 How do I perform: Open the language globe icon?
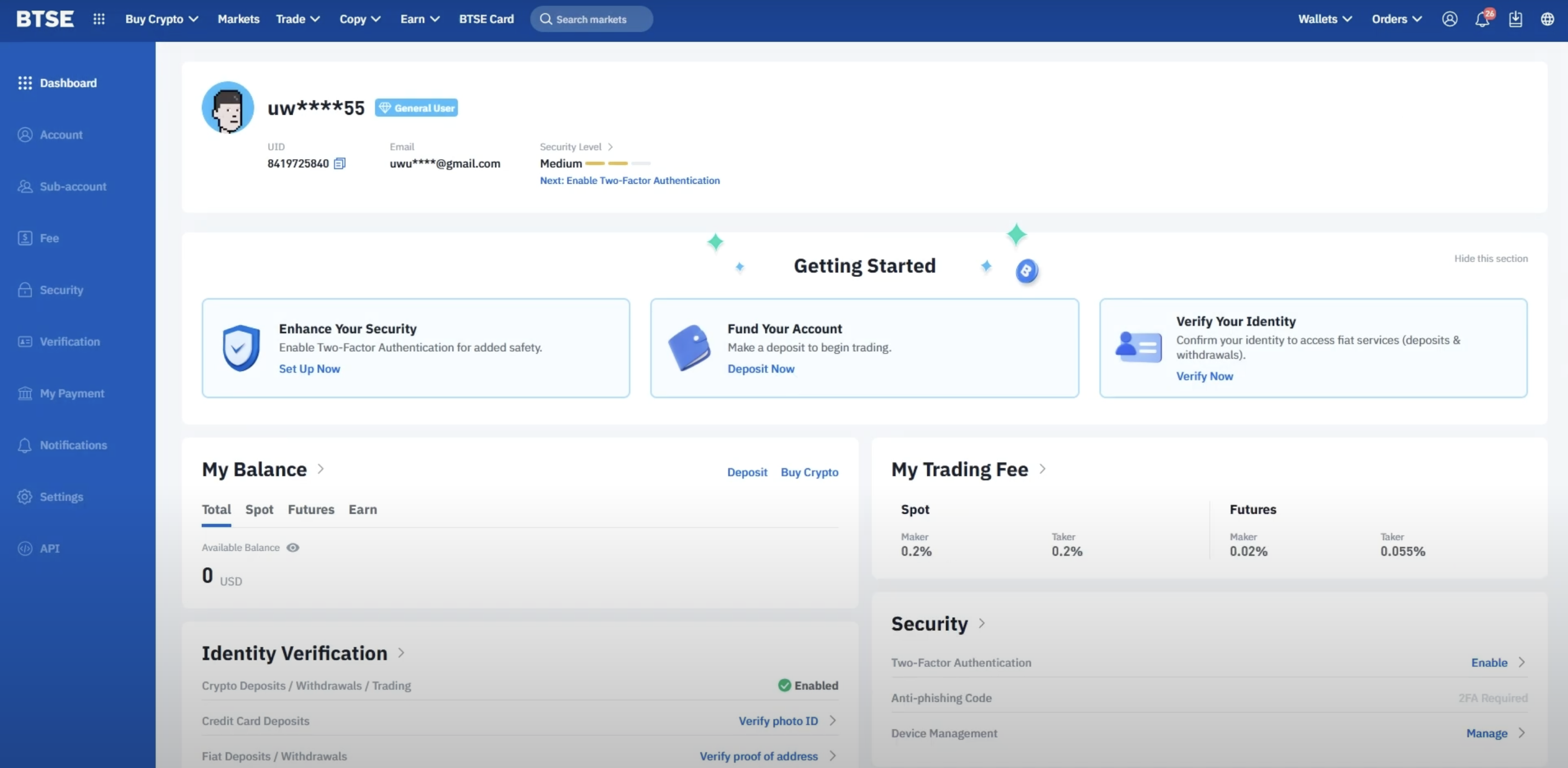(x=1547, y=20)
